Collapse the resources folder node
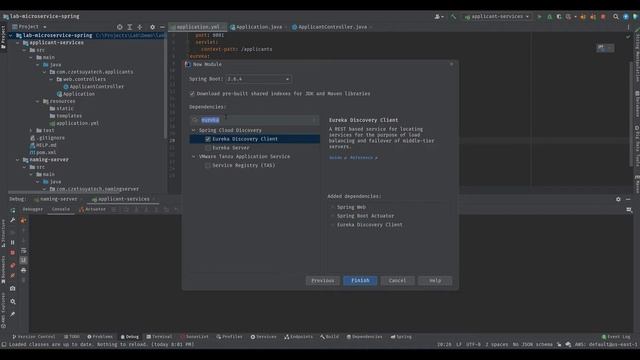 (x=38, y=101)
